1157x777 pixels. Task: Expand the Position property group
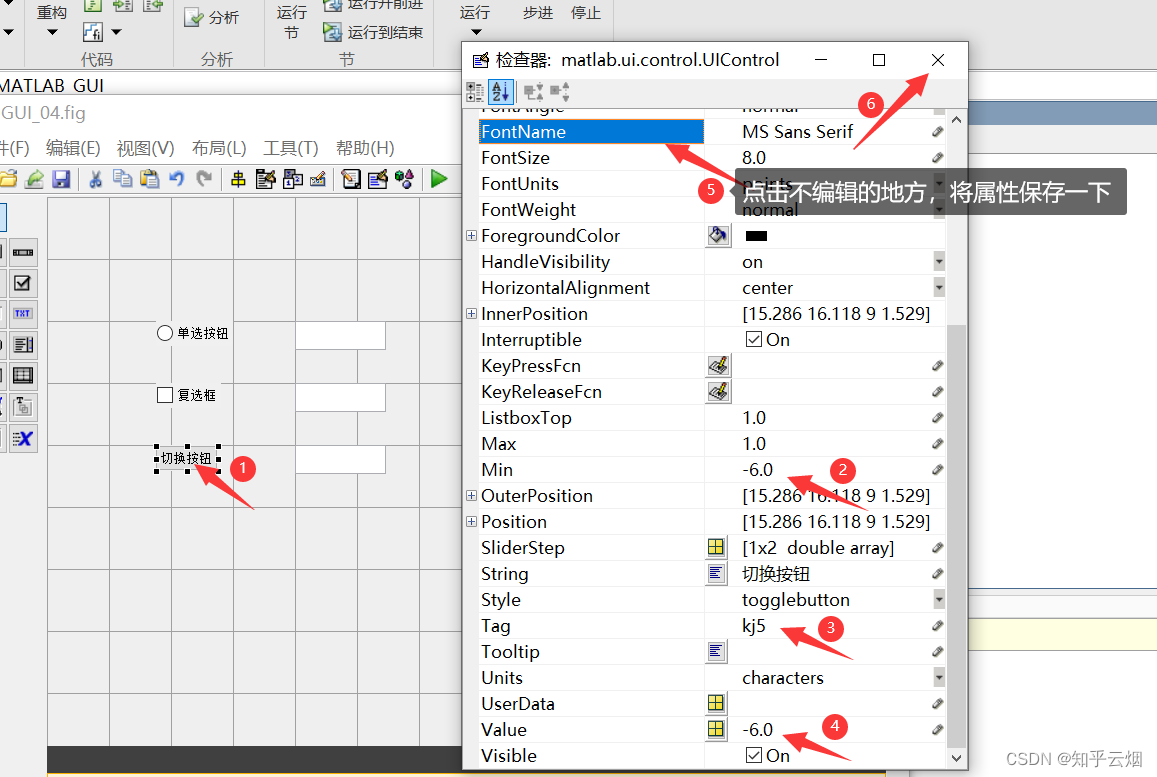tap(471, 521)
